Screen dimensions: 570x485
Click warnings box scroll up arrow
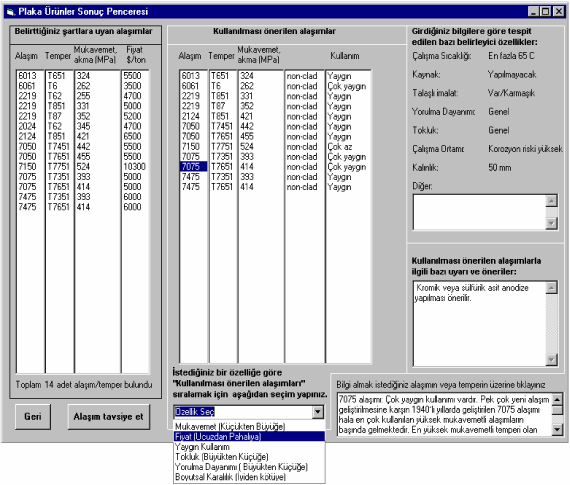coord(551,288)
